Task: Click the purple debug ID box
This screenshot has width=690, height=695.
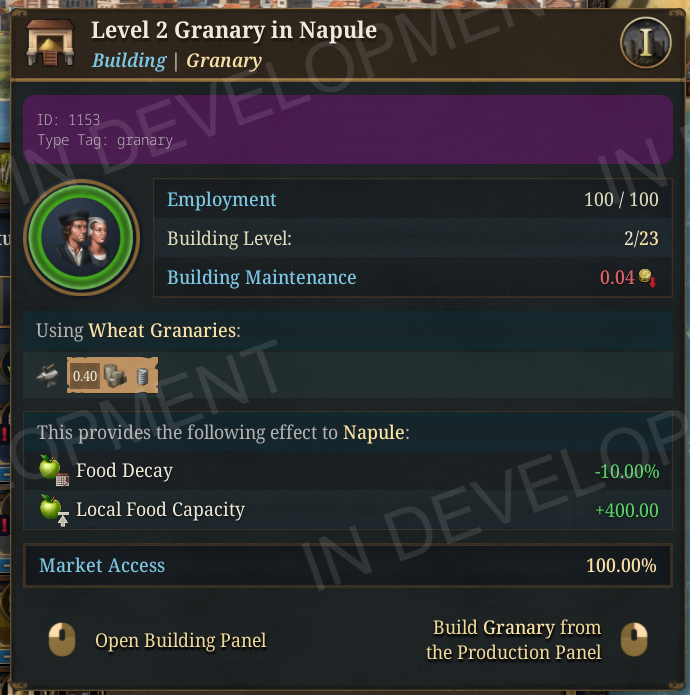Action: click(x=347, y=130)
